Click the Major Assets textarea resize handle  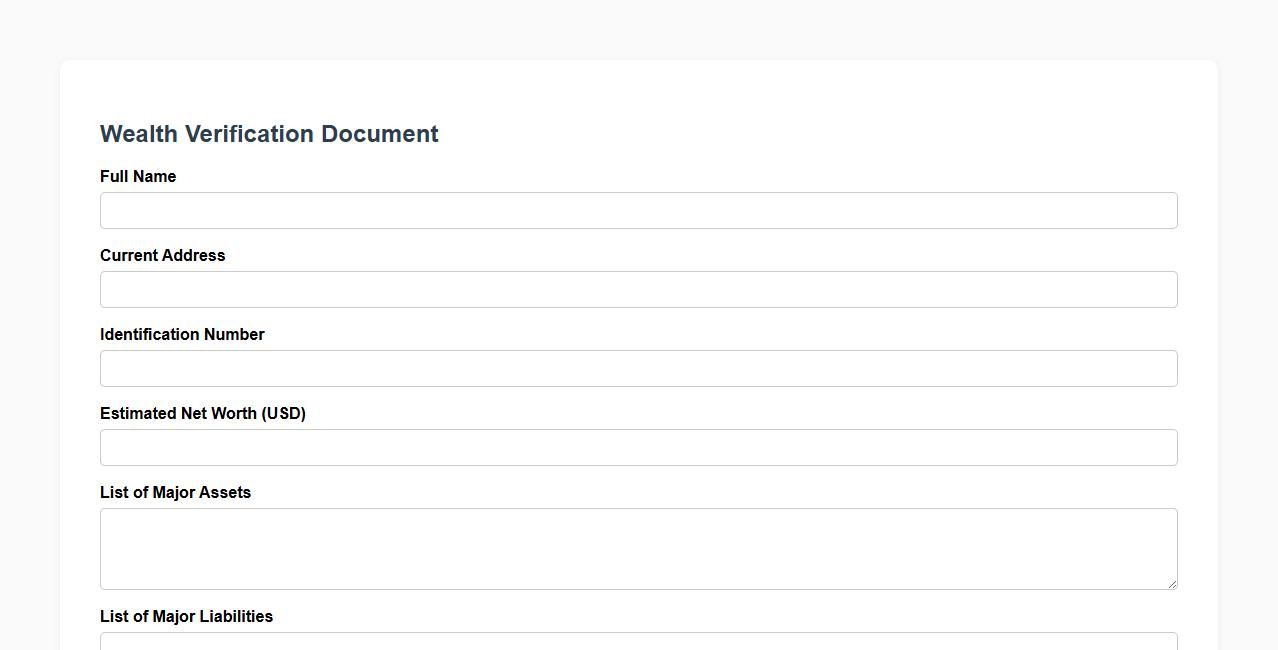[1171, 583]
